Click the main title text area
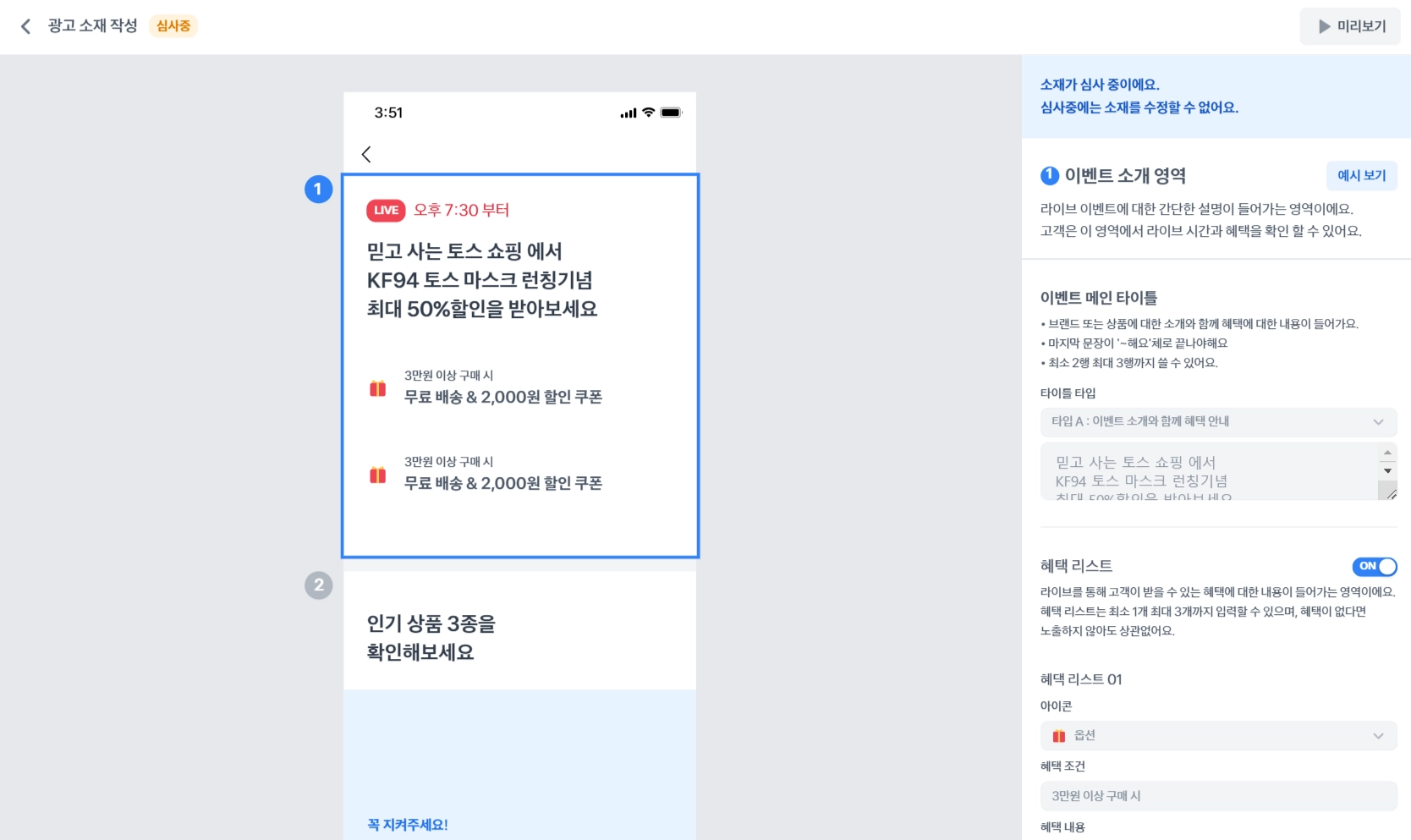Viewport: 1411px width, 840px height. coord(1210,471)
